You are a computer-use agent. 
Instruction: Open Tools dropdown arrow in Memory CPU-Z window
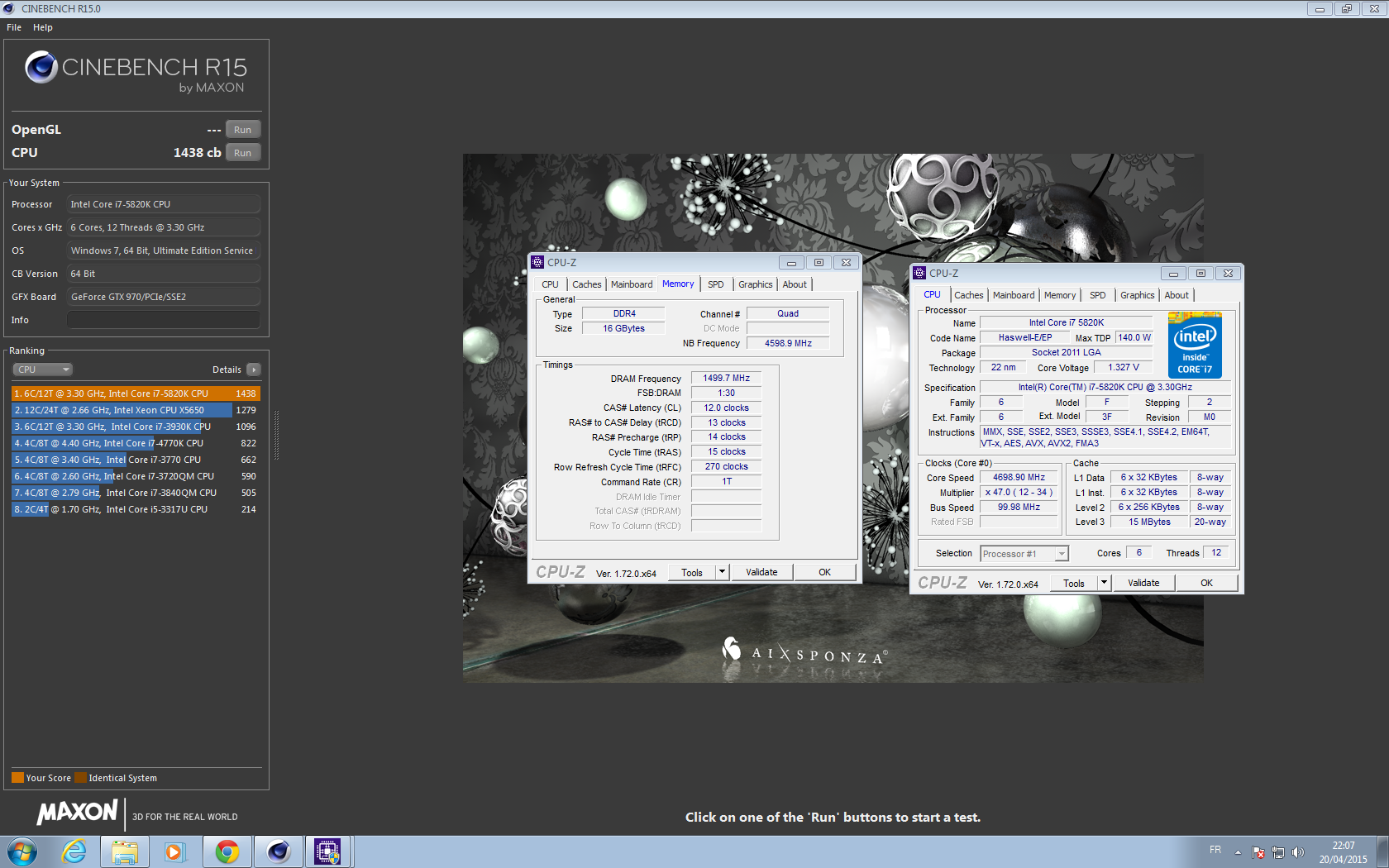(x=722, y=572)
